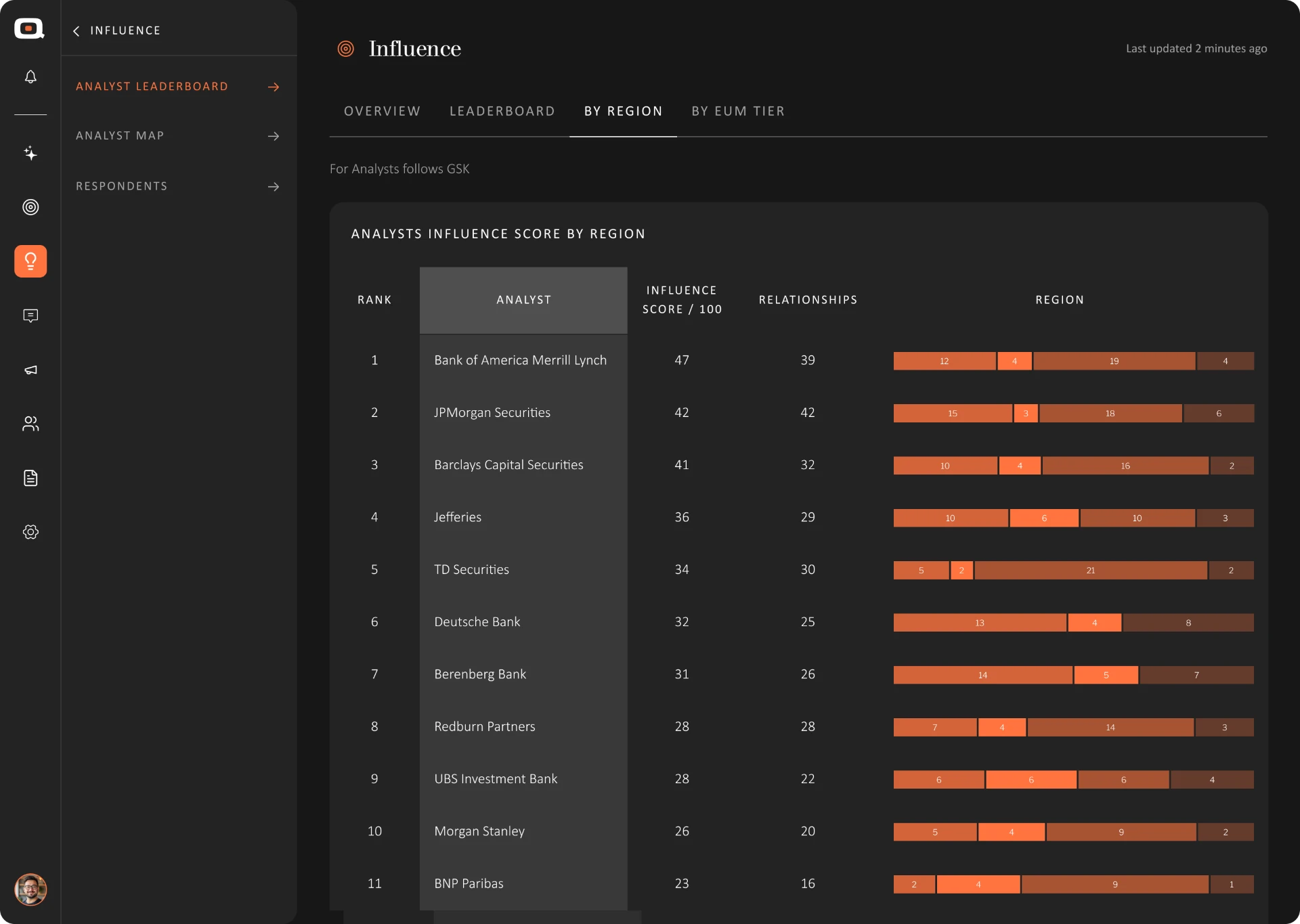This screenshot has height=924, width=1300.
Task: Select Barclays Capital Securities
Action: click(x=508, y=465)
